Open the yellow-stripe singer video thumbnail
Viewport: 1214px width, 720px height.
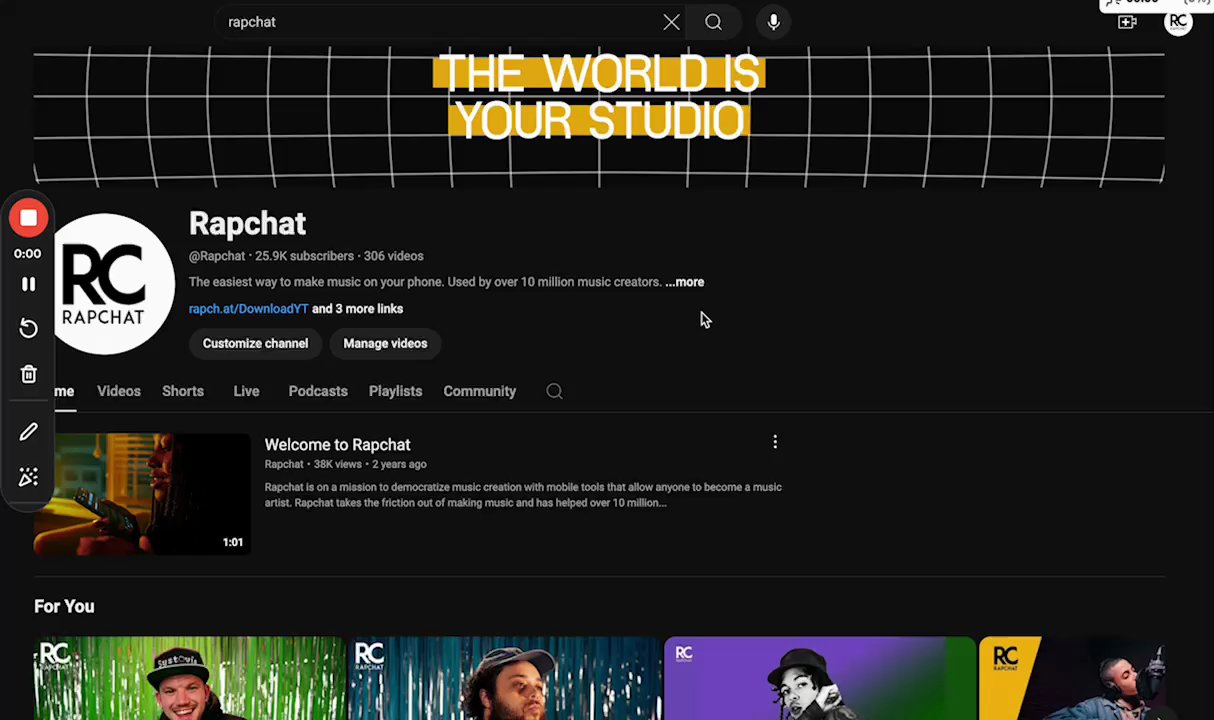1072,678
